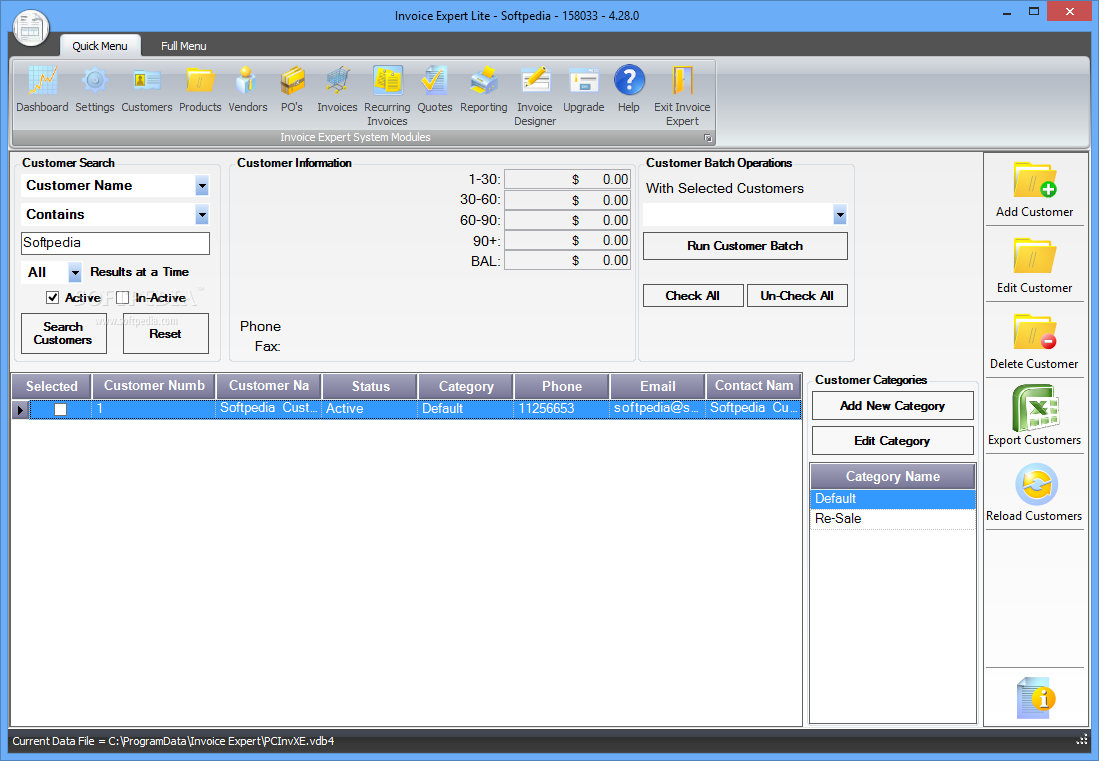Open the Invoices module
The width and height of the screenshot is (1099, 761).
[x=337, y=88]
